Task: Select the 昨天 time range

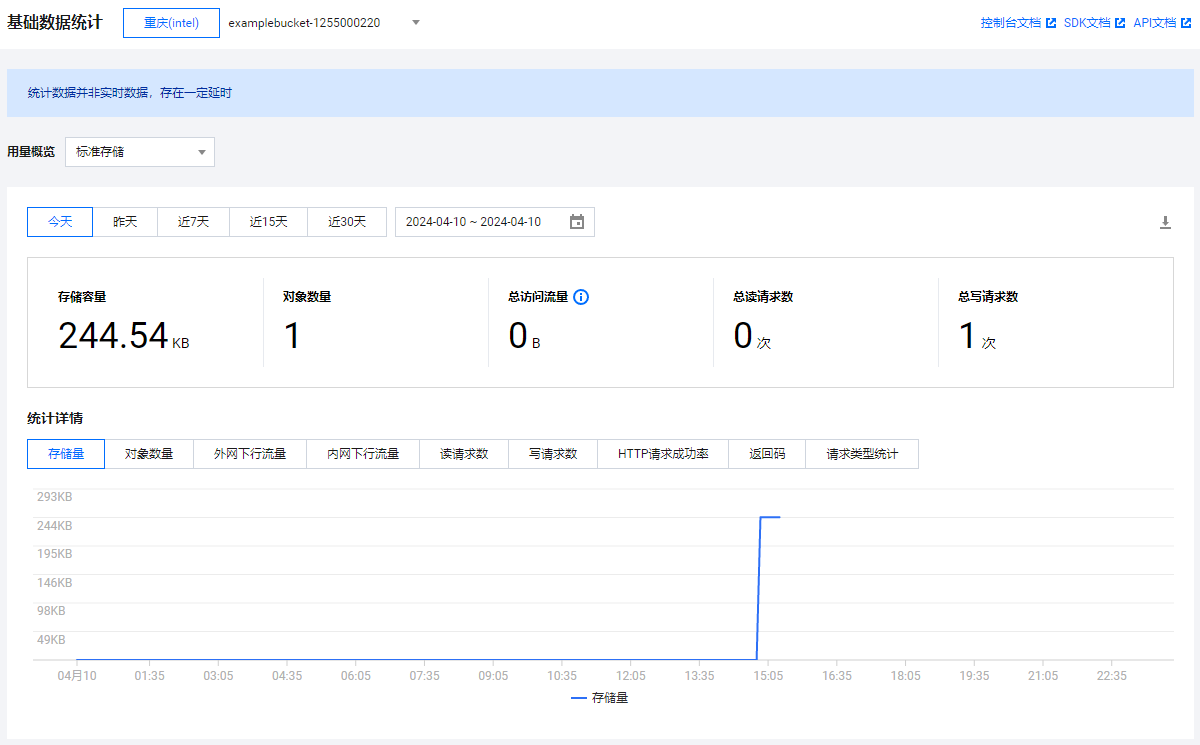Action: [125, 222]
